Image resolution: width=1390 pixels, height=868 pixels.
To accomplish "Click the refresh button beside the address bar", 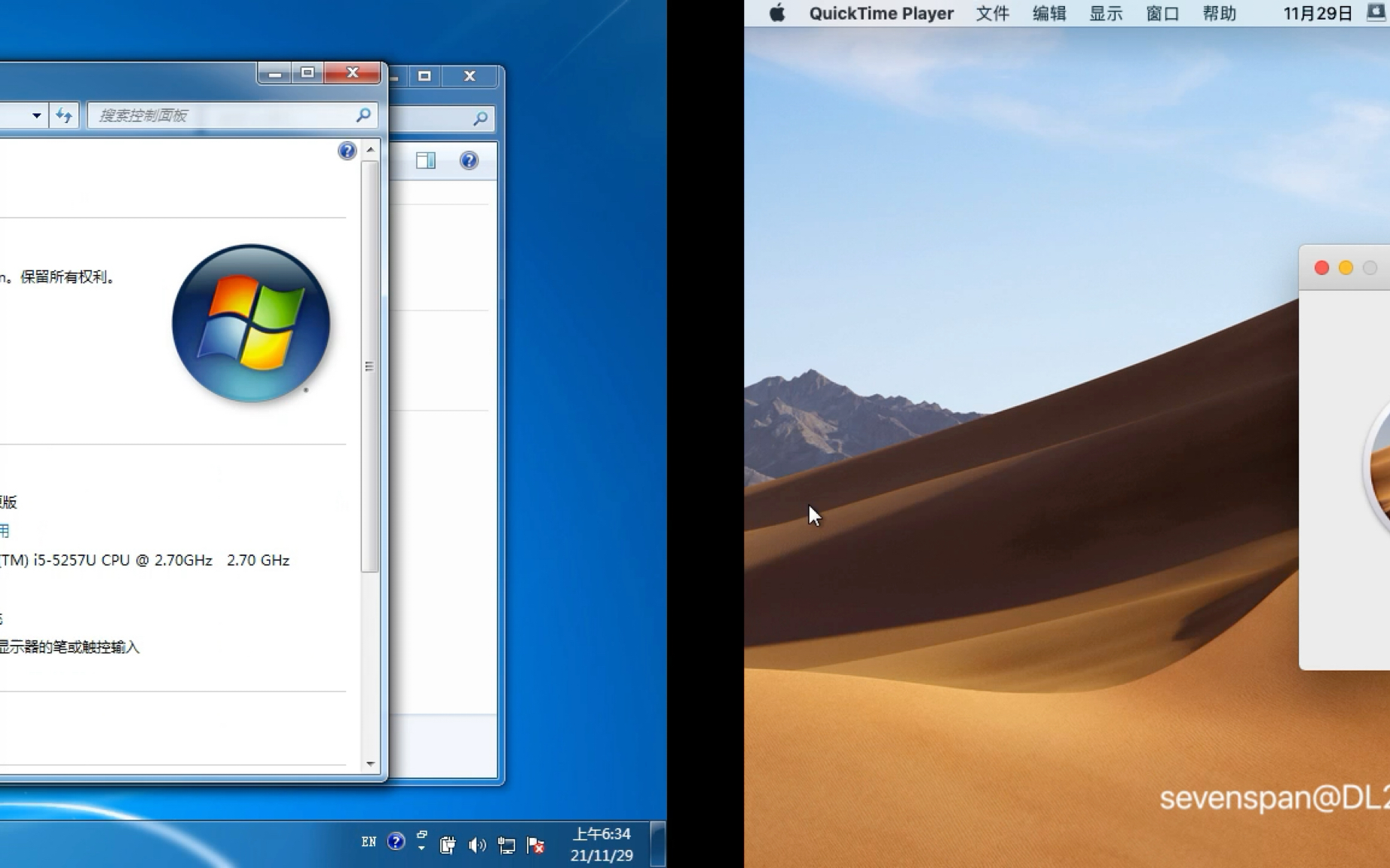I will tap(64, 115).
